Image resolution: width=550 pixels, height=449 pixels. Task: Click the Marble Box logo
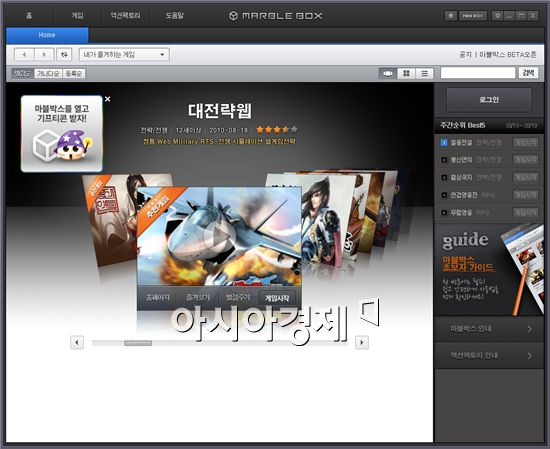click(275, 15)
